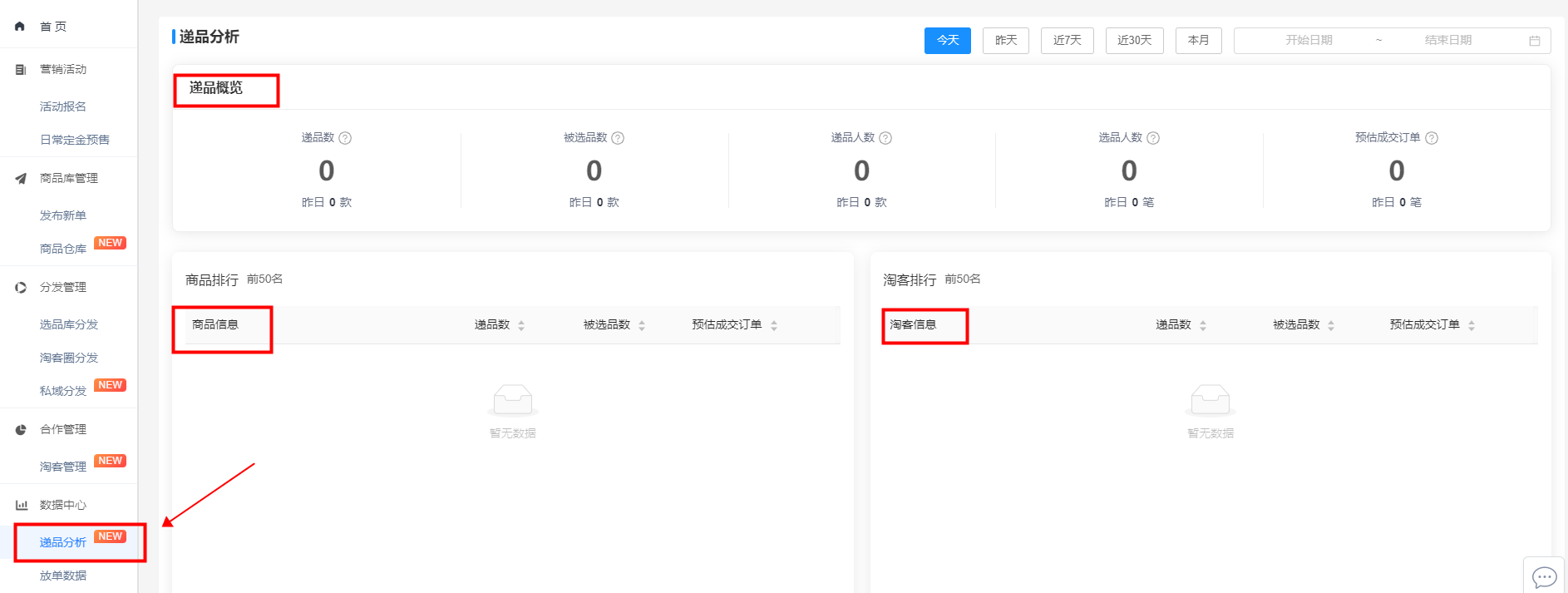Viewport: 1568px width, 593px height.
Task: Go to 商品仓库 in sidebar
Action: (x=63, y=249)
